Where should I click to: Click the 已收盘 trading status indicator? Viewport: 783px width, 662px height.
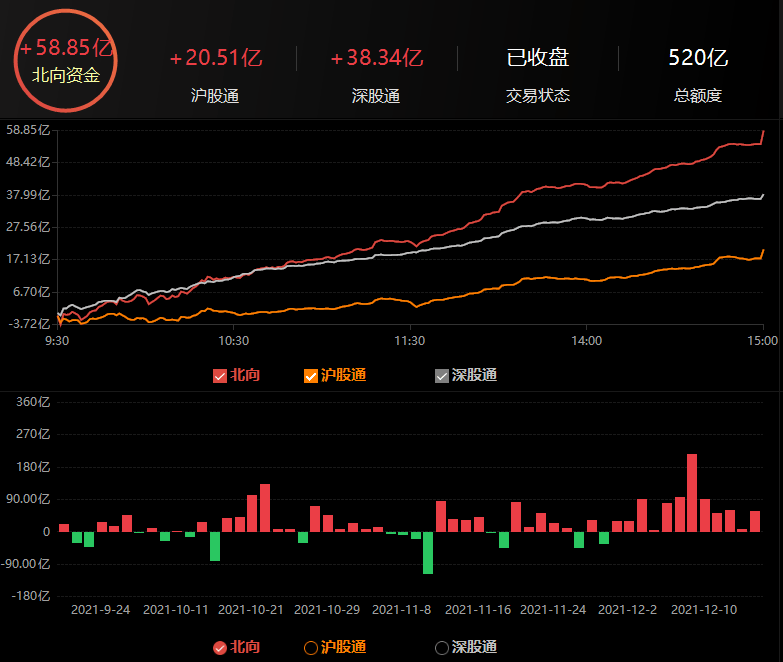pos(538,58)
